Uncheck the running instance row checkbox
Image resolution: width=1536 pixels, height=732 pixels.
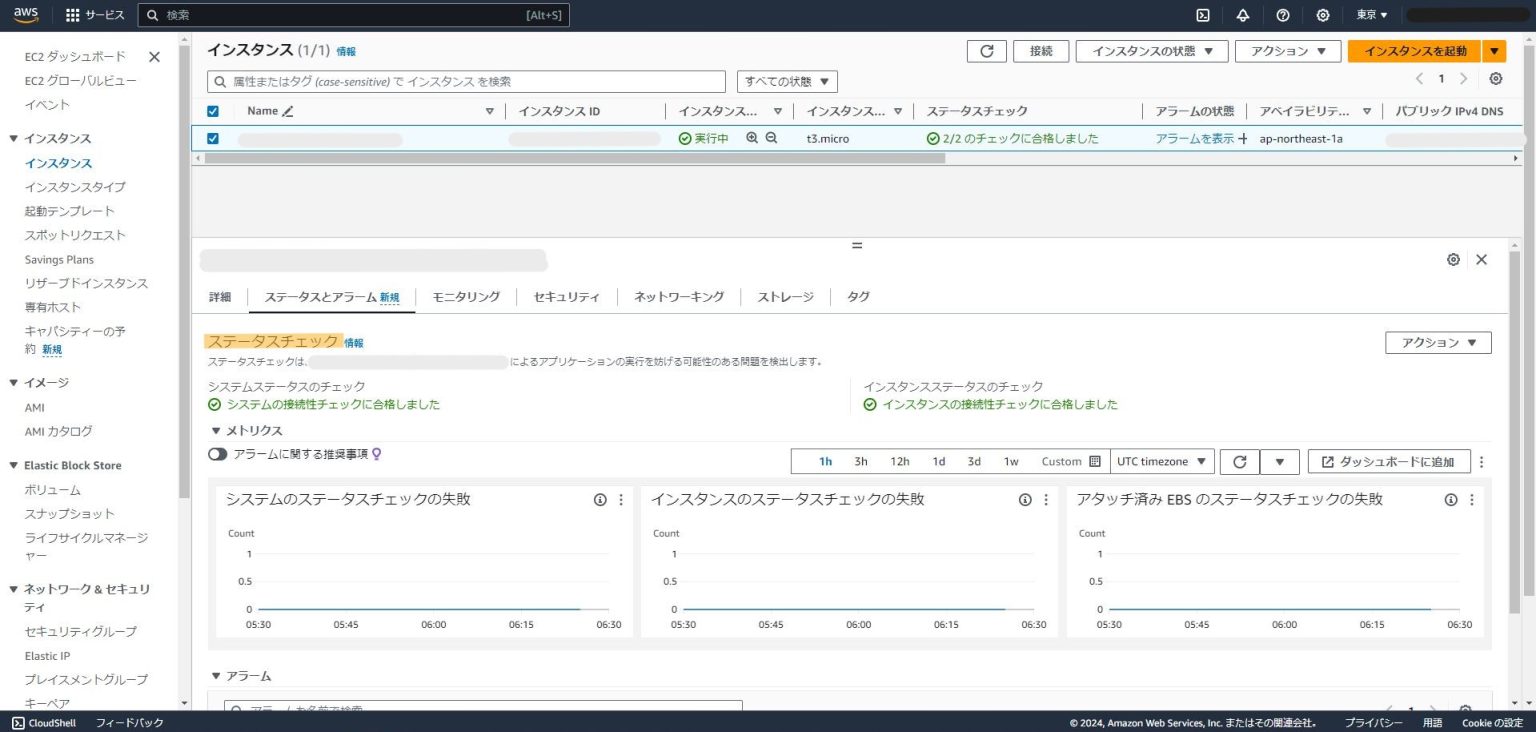(x=212, y=138)
